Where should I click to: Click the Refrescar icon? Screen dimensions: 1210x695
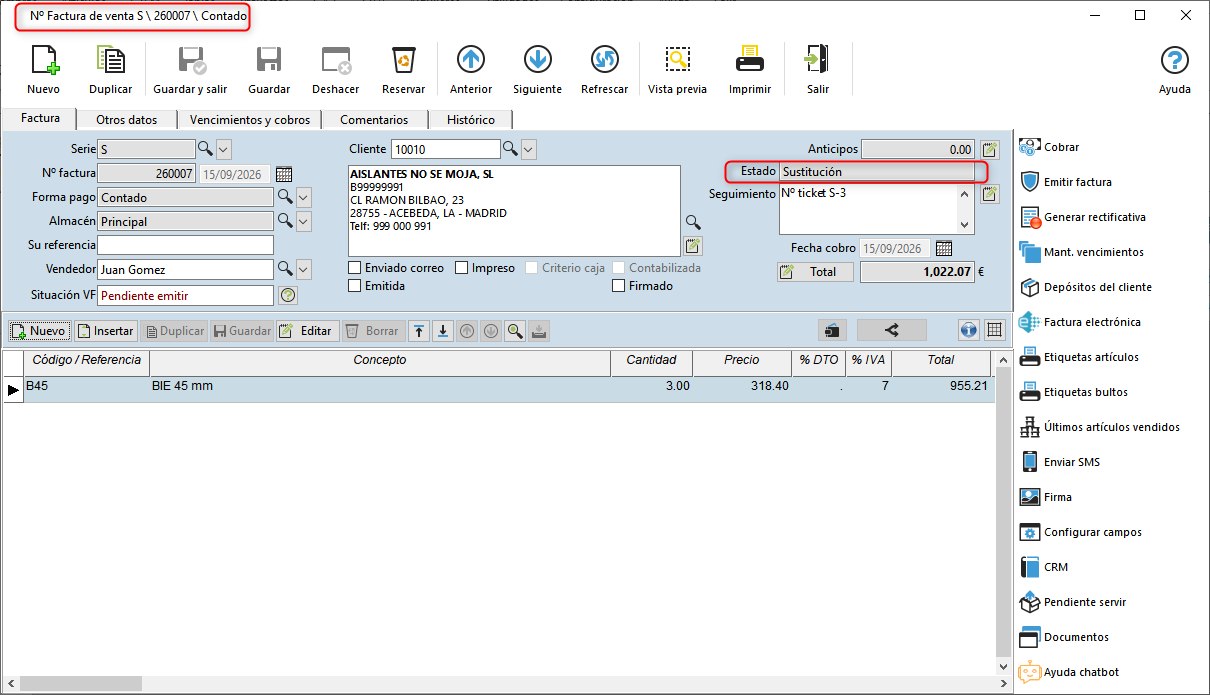(604, 61)
